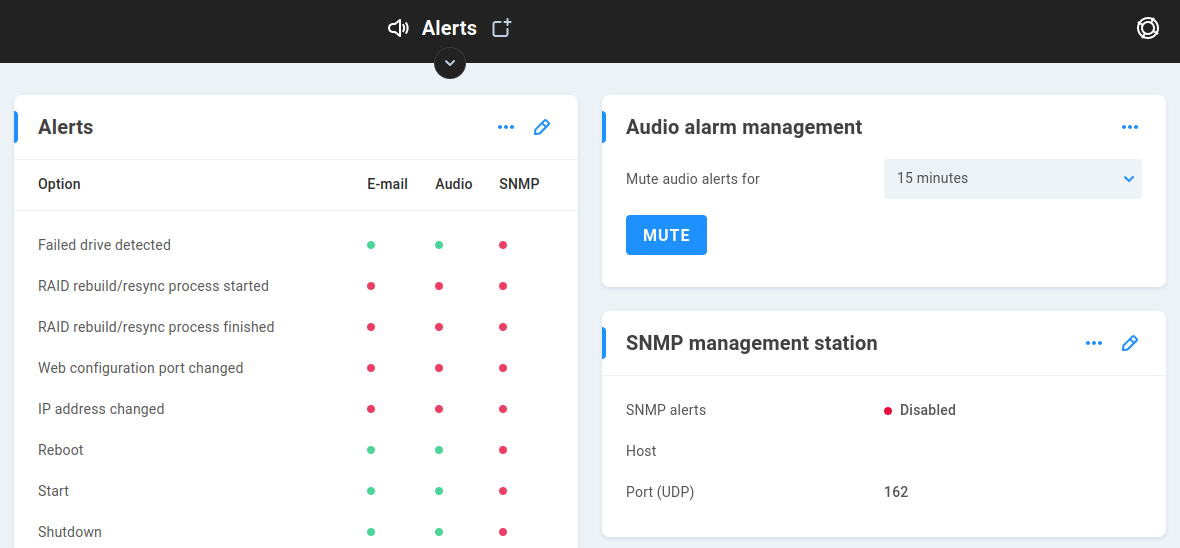Click E-mail dot for RAID rebuild/resync process started
Viewport: 1180px width, 548px height.
[x=371, y=286]
